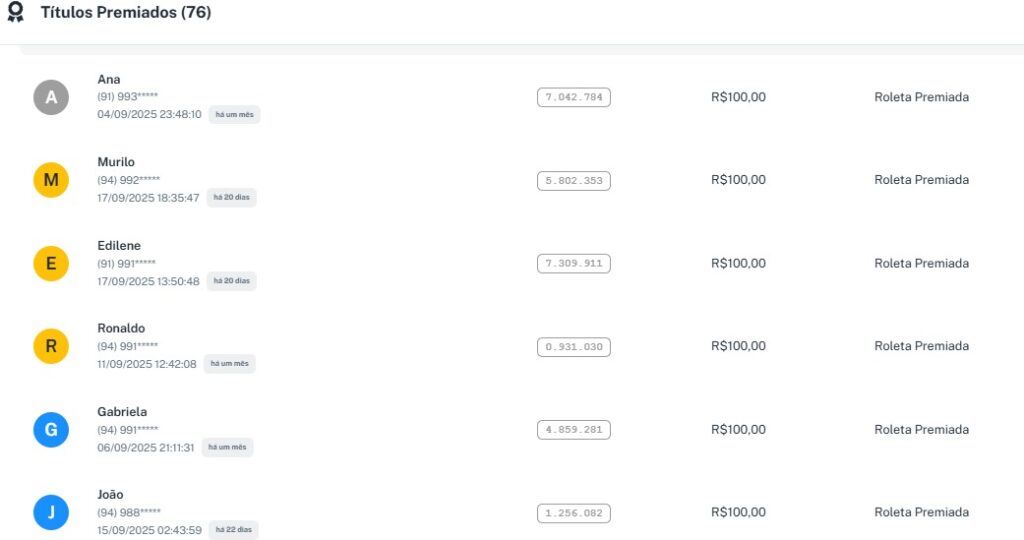This screenshot has width=1024, height=540.
Task: Select ticket number 7.042.784
Action: [x=573, y=97]
